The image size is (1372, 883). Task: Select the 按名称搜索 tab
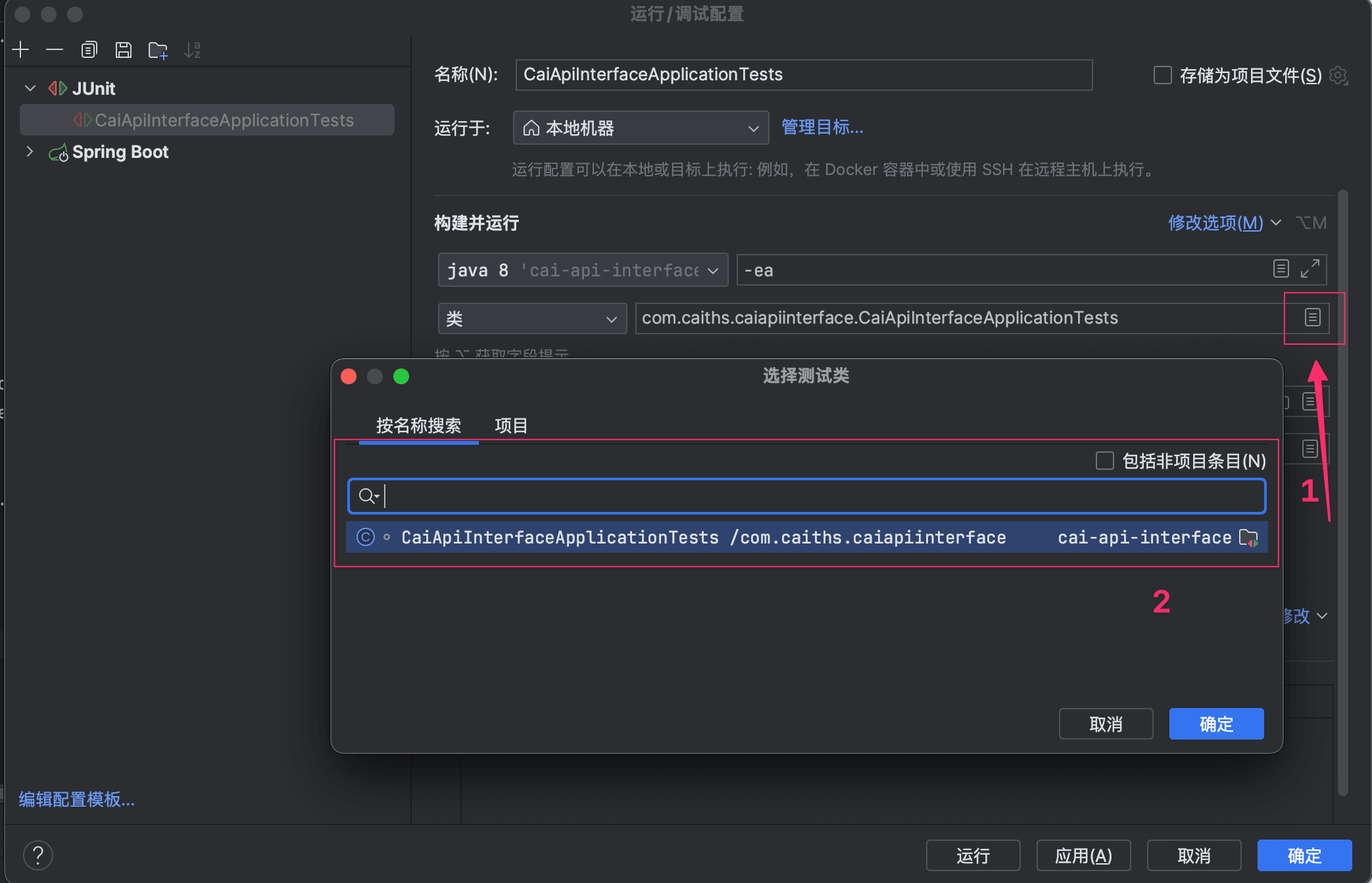pos(418,426)
